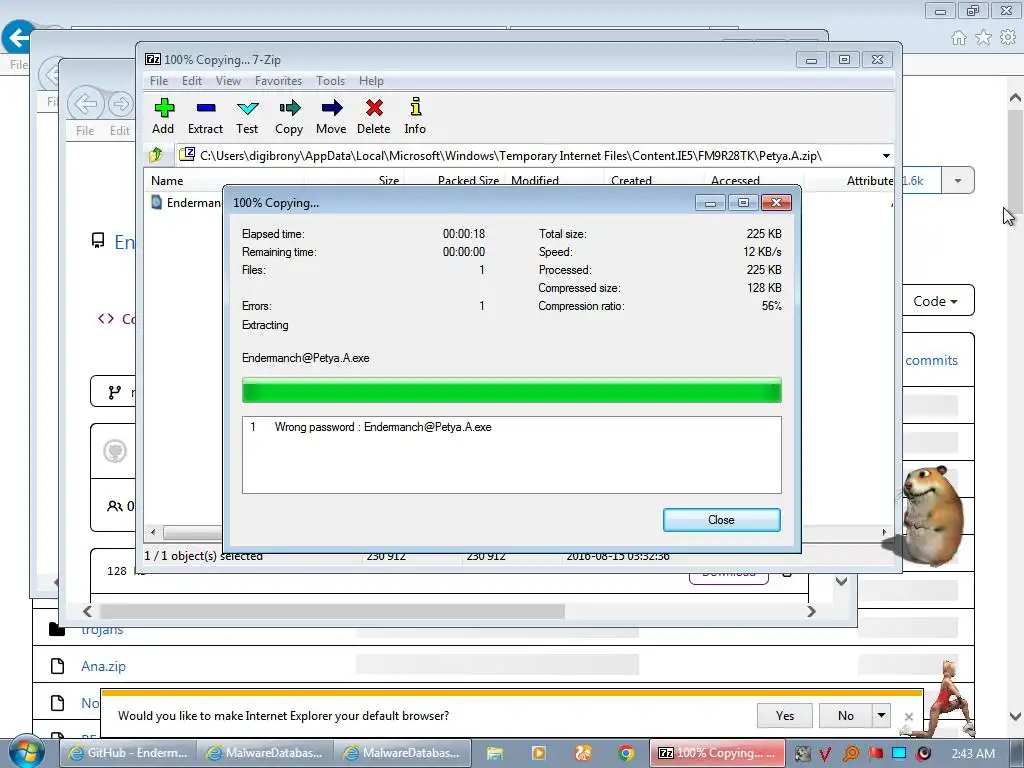This screenshot has width=1024, height=768.
Task: Click the red flag tray icon
Action: (875, 754)
